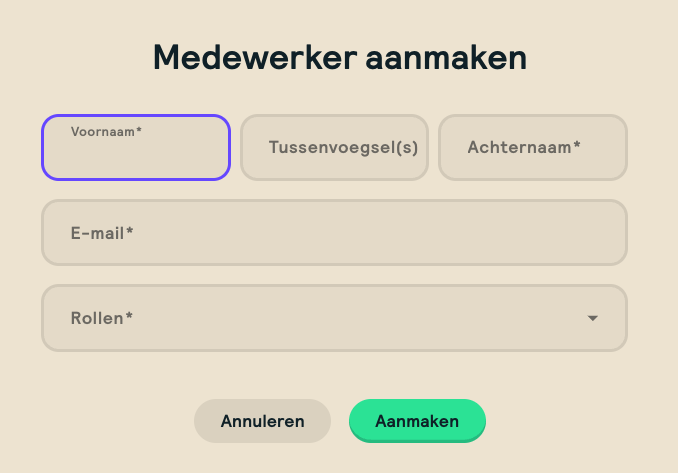Screen dimensions: 678x473
Task: Click into the E-mail field
Action: (334, 233)
